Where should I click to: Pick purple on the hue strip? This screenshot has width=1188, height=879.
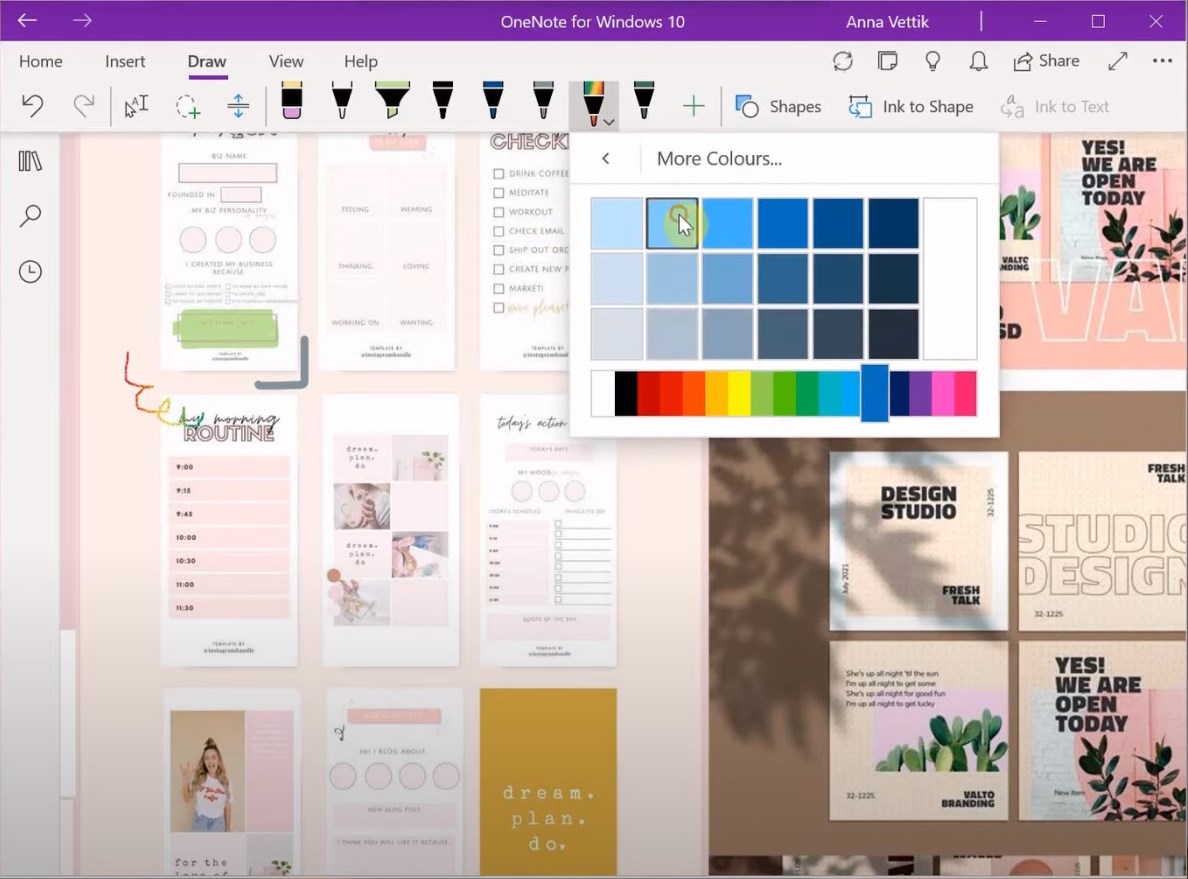921,393
